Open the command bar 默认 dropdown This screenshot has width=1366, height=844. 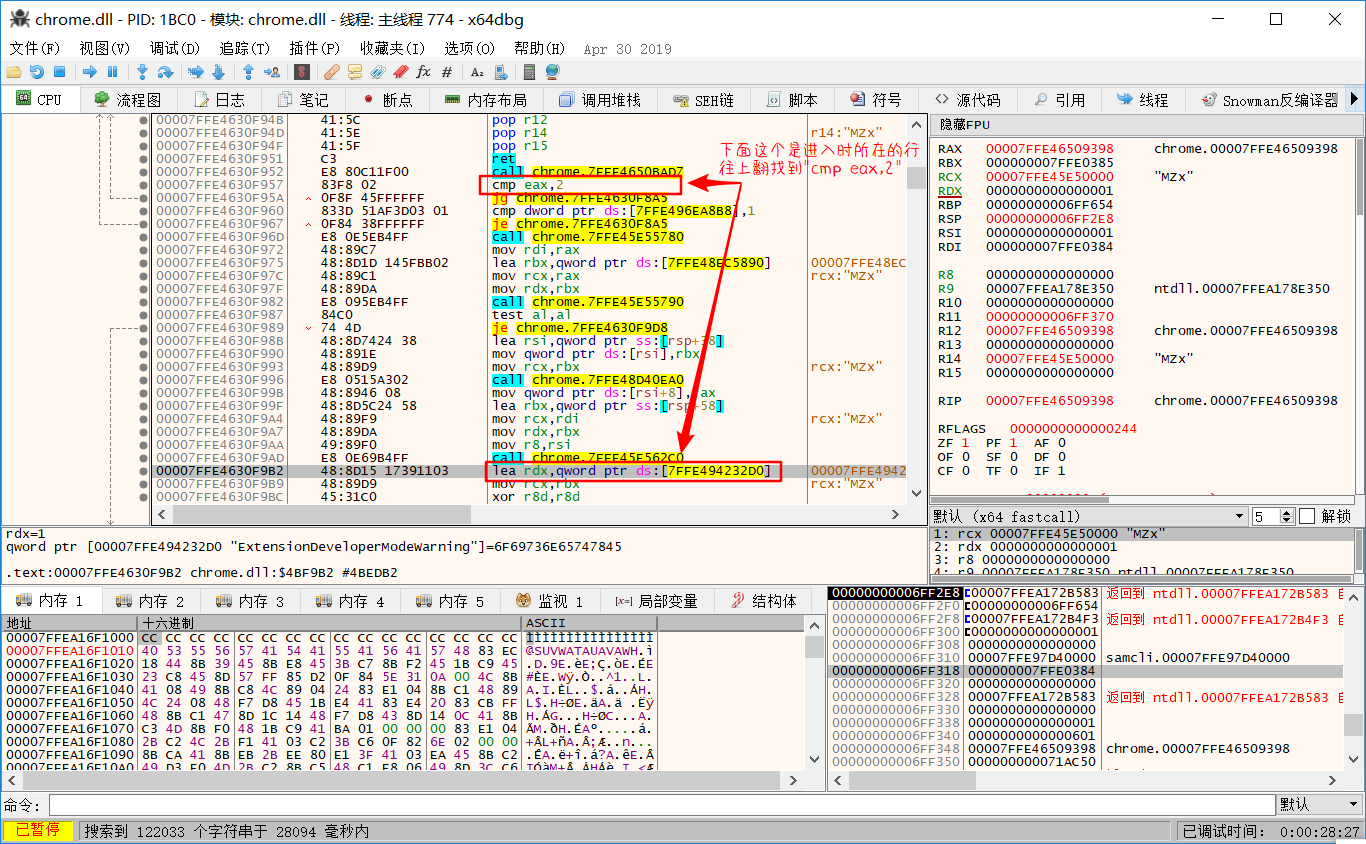1320,805
